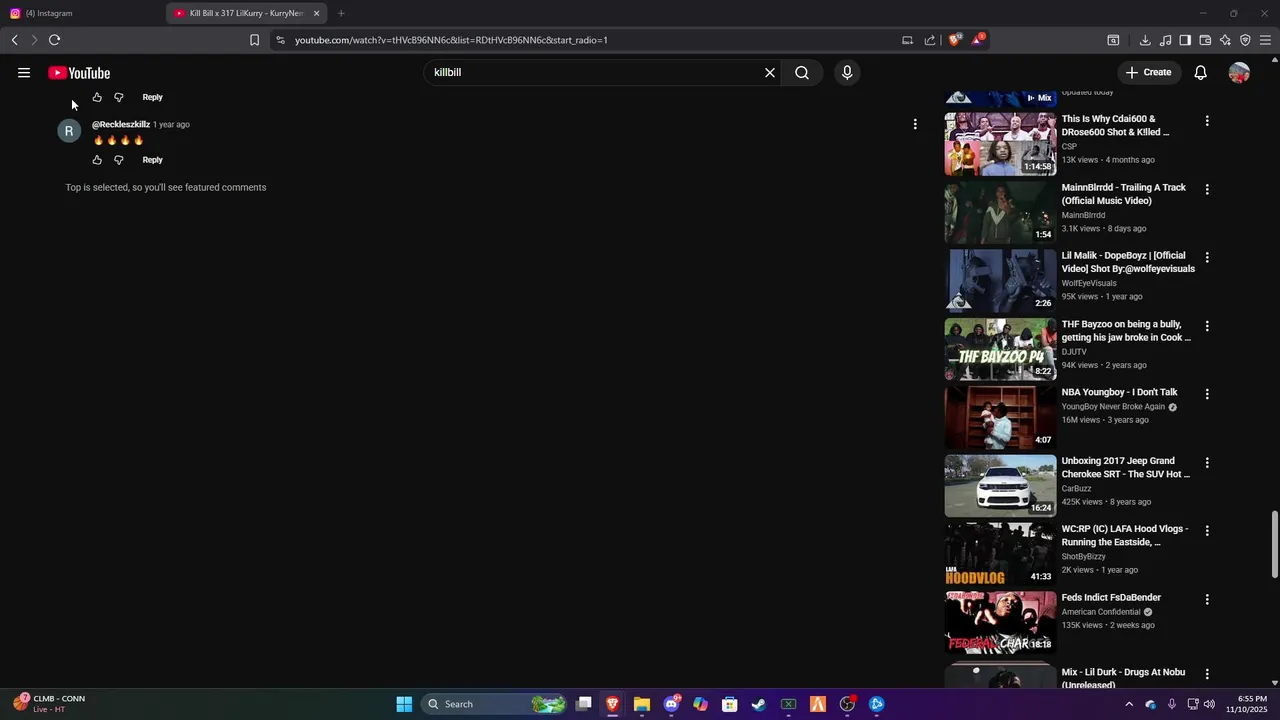Open Lil Malik - DopeBoyz video title
Image resolution: width=1280 pixels, height=720 pixels.
[1128, 262]
